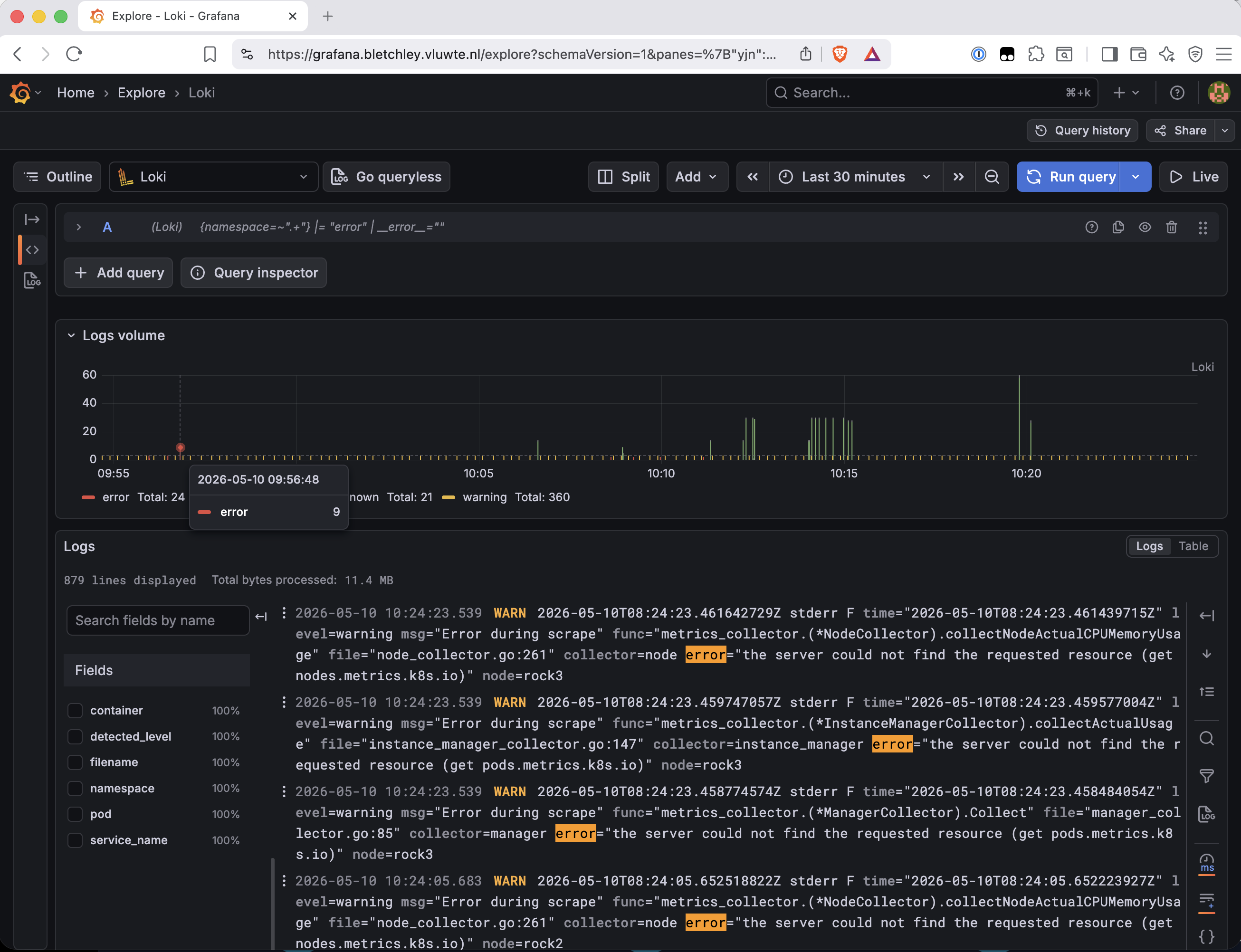Toggle the ms timestamp precision control

coord(1206,863)
